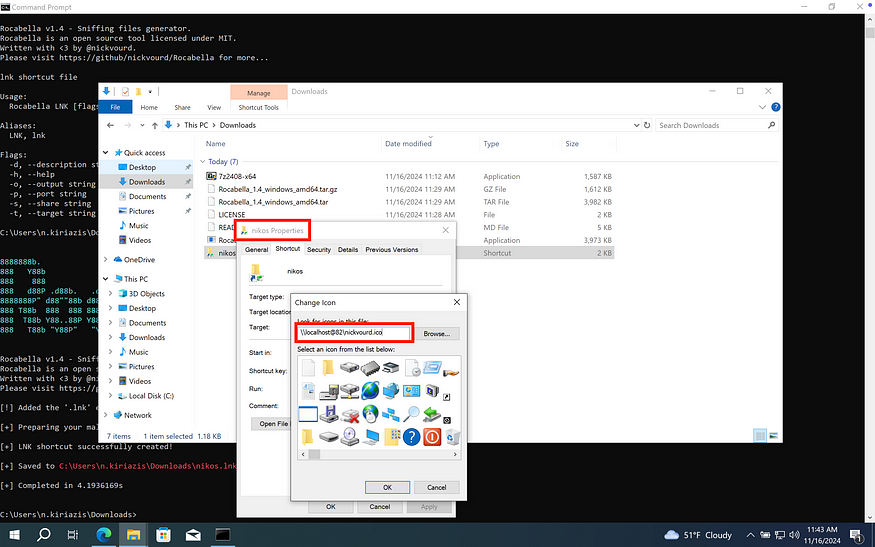Click Cancel in nikos Properties
Viewport: 875px width, 547px height.
379,507
